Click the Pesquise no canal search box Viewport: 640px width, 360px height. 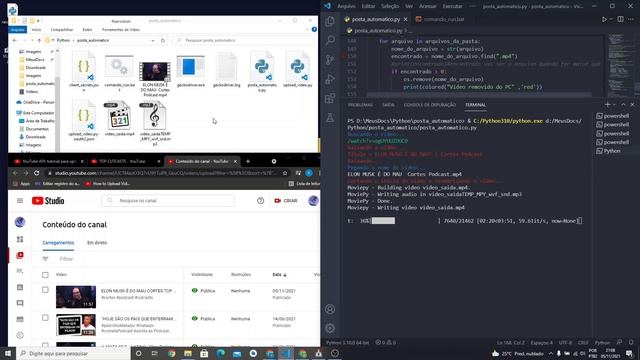(168, 200)
